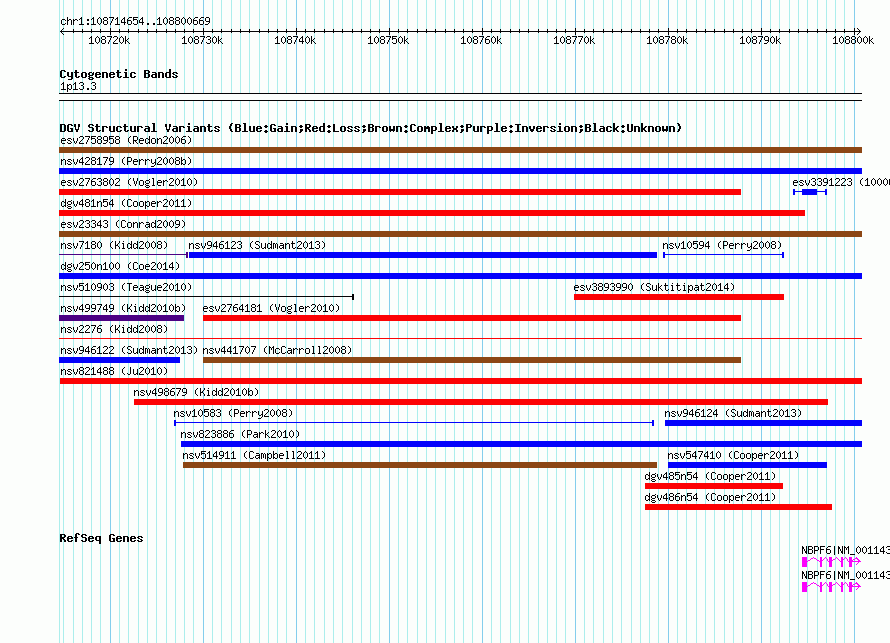Click the 108760k ruler label
This screenshot has width=890, height=643.
[x=481, y=40]
